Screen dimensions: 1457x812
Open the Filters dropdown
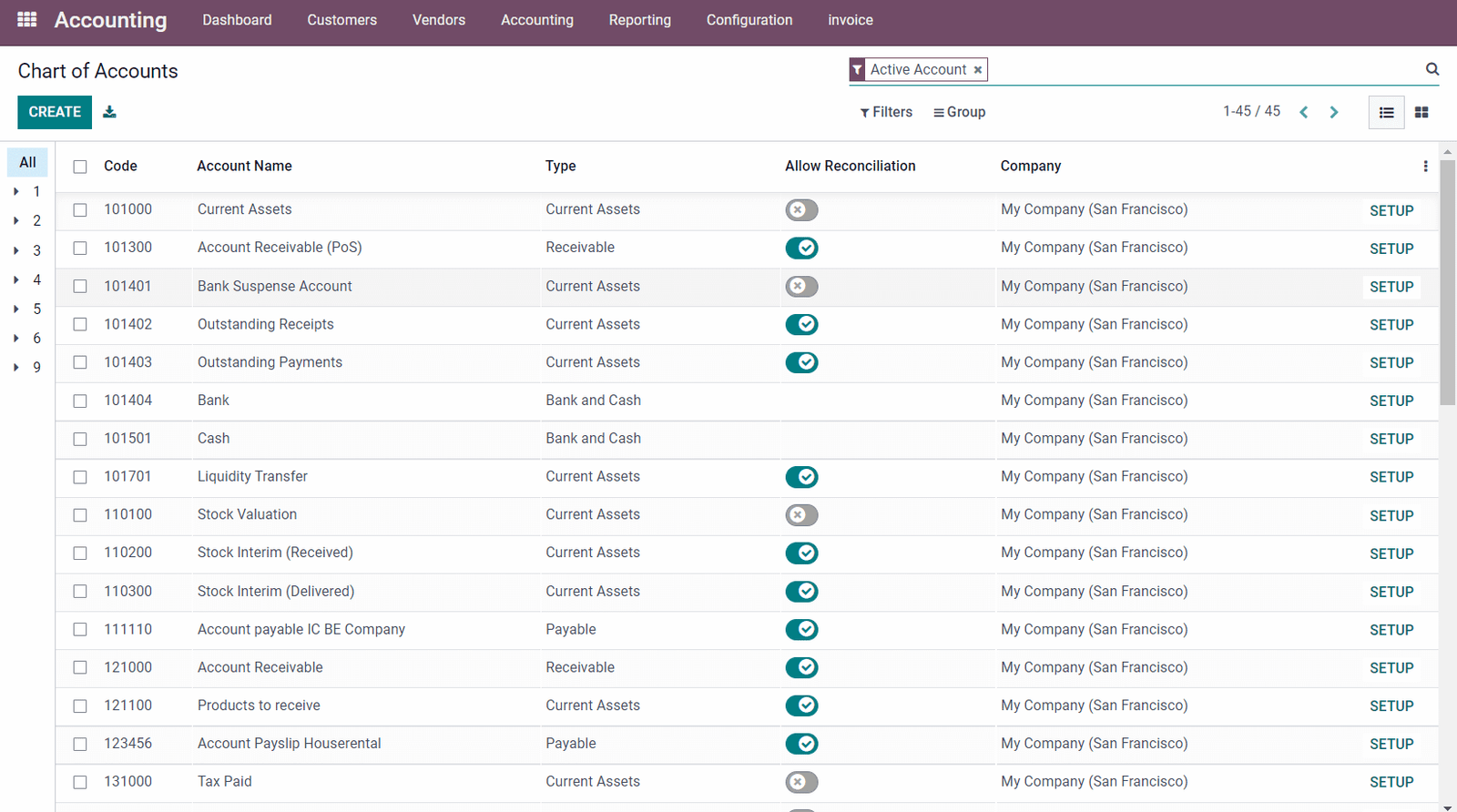point(886,112)
